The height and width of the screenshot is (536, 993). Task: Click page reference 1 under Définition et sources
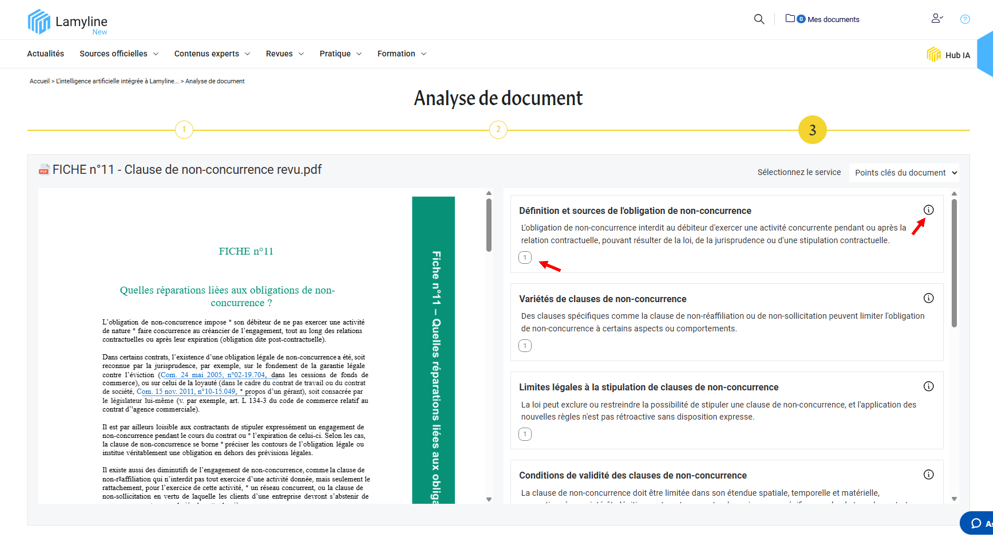click(525, 257)
